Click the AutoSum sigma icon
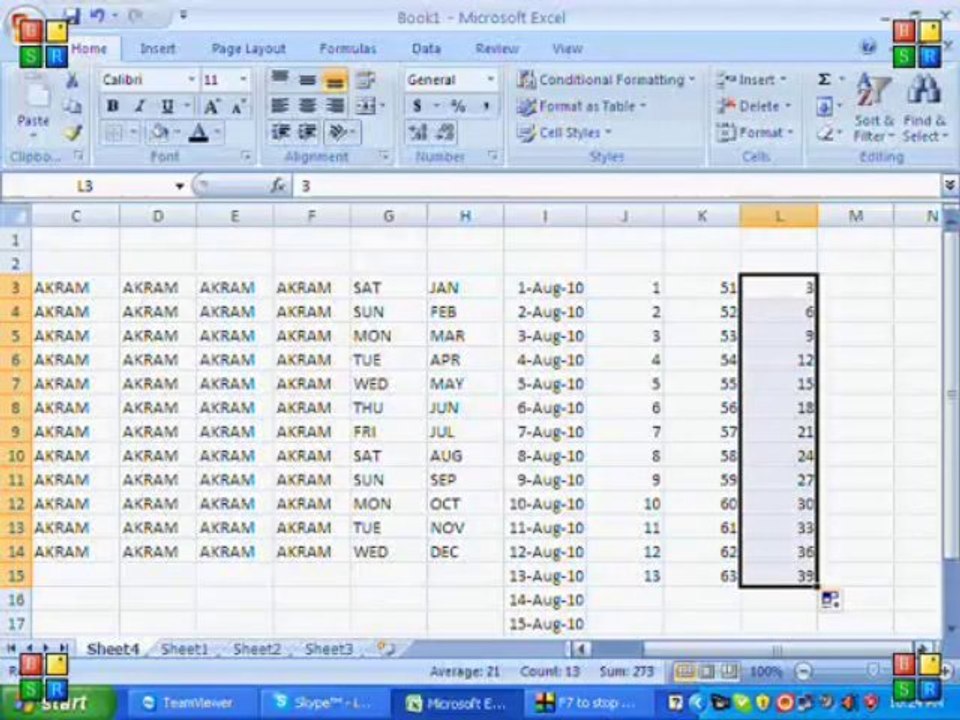This screenshot has width=960, height=720. pyautogui.click(x=825, y=80)
